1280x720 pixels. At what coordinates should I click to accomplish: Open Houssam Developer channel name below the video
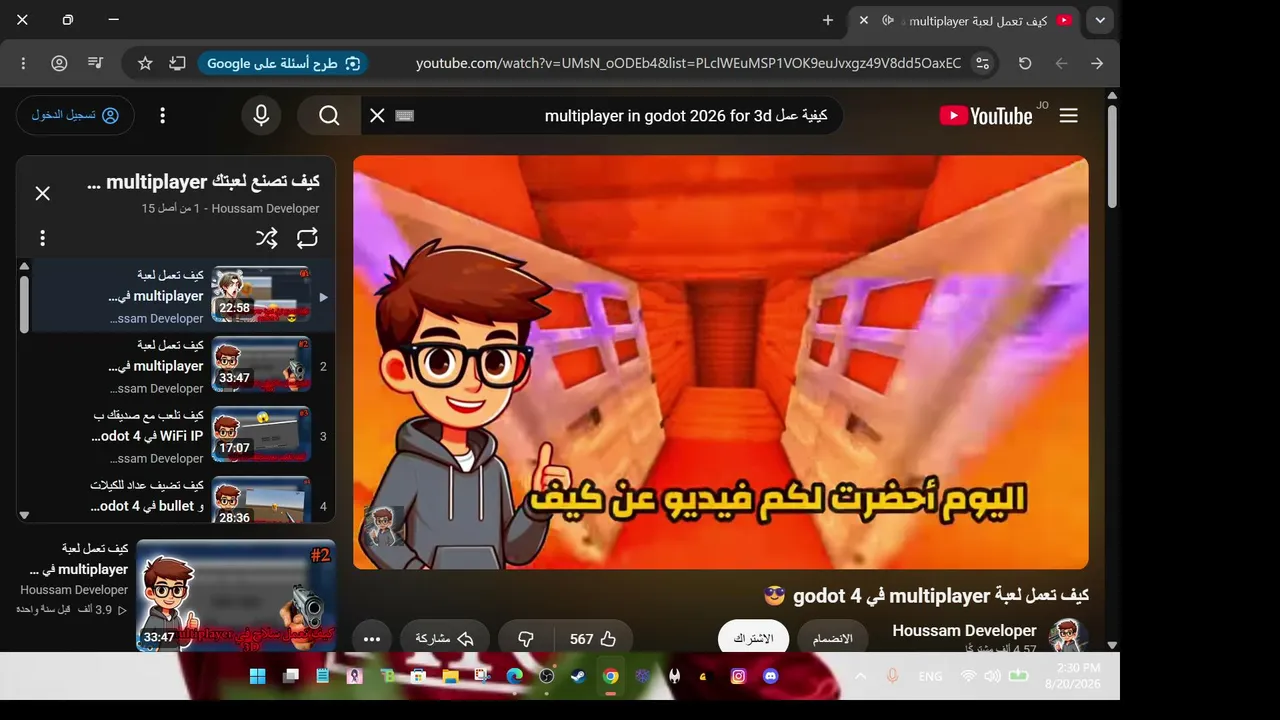coord(964,631)
